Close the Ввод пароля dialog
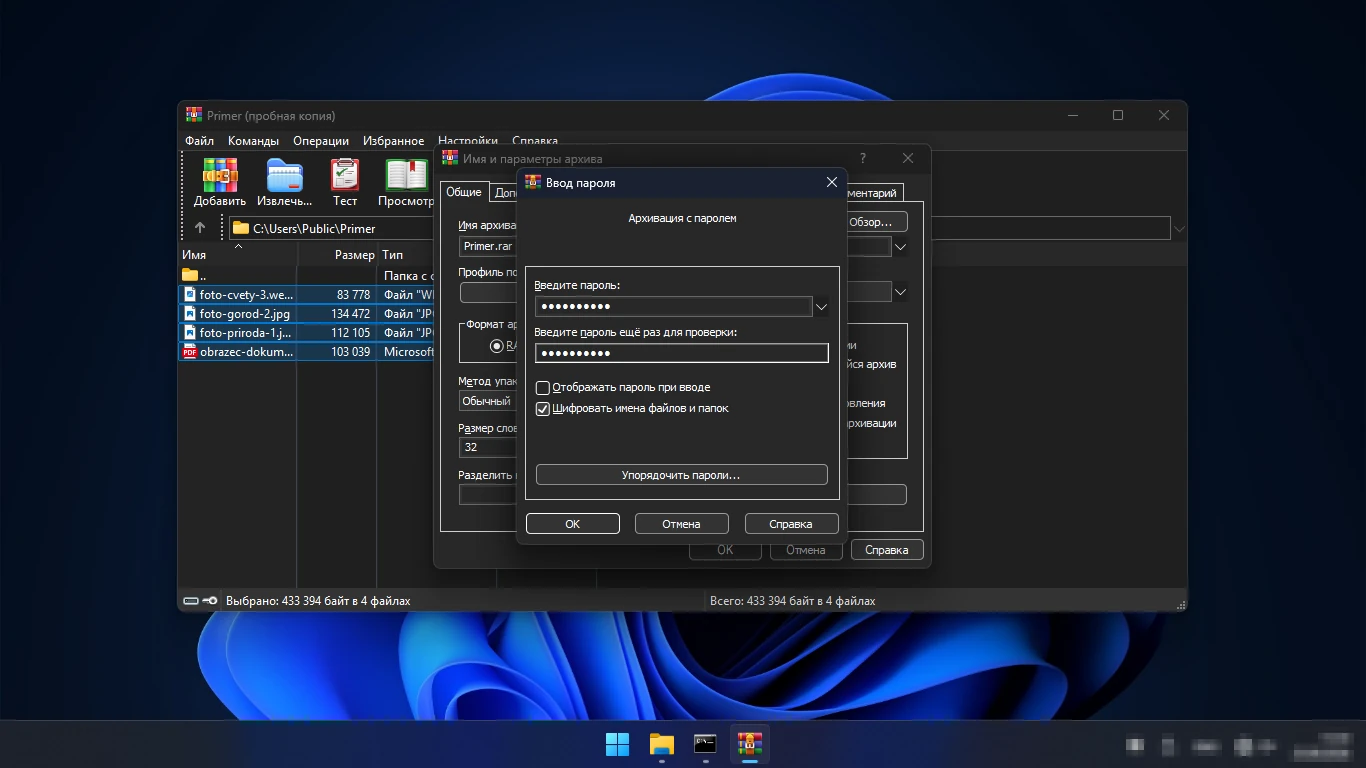 831,182
